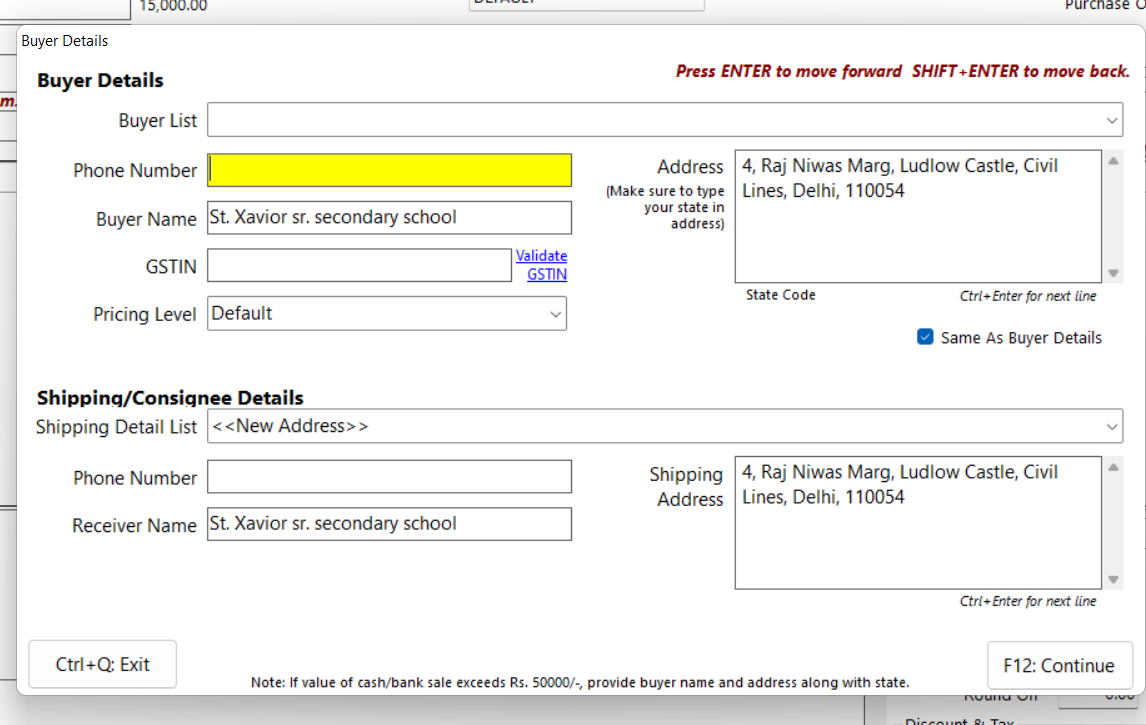This screenshot has width=1146, height=725.
Task: Click the Buyer Details window title
Action: [x=65, y=41]
